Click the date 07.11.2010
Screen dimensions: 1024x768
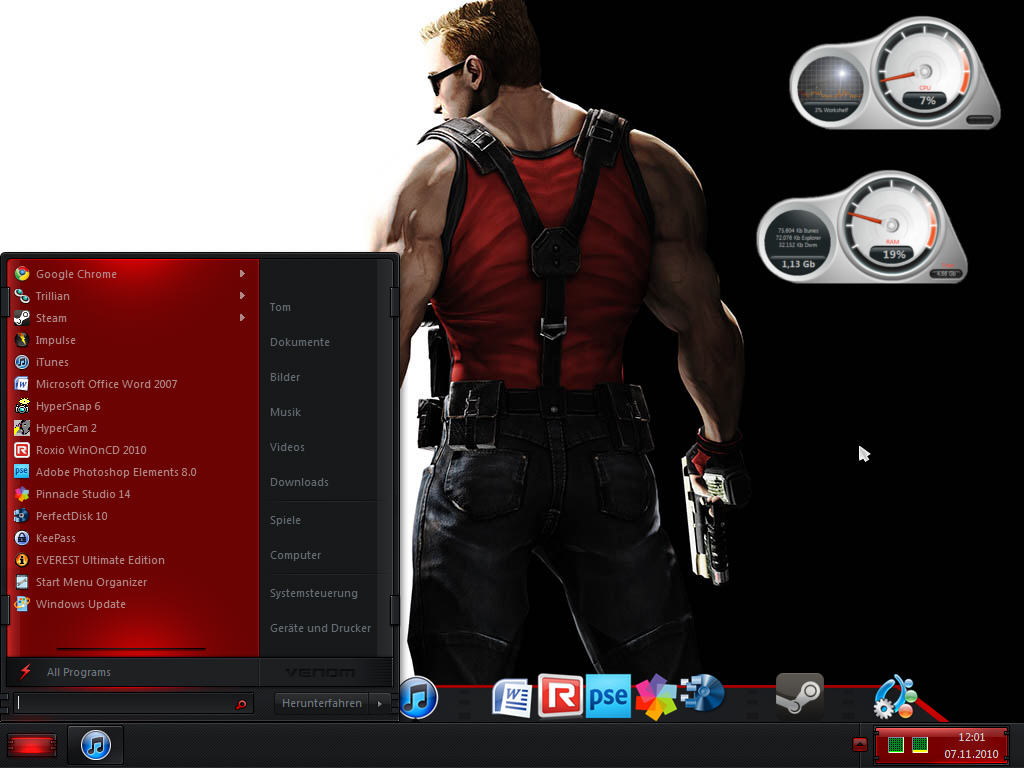(971, 754)
